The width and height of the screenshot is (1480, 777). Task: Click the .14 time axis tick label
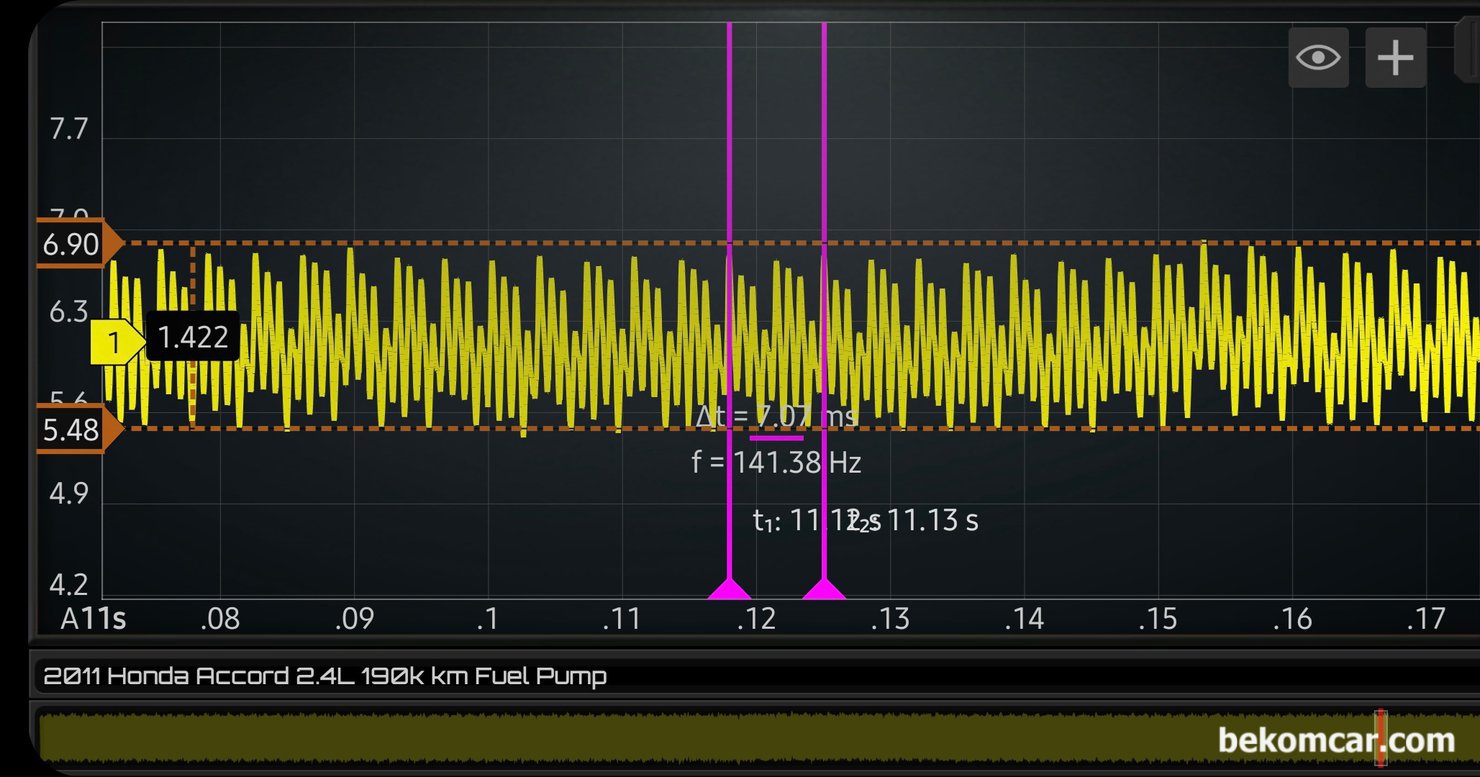[1023, 620]
